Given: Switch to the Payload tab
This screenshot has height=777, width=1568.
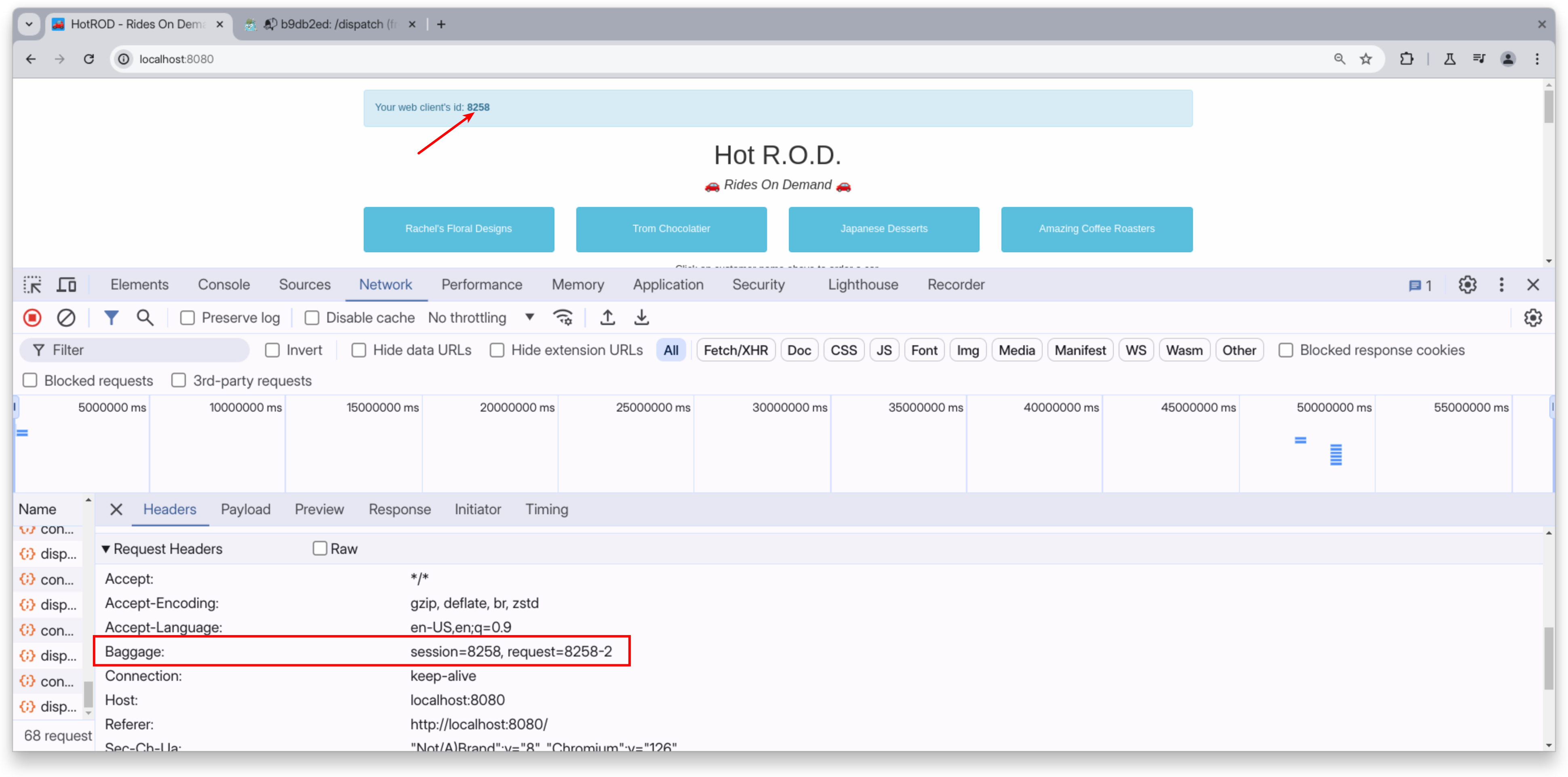Looking at the screenshot, I should point(246,510).
